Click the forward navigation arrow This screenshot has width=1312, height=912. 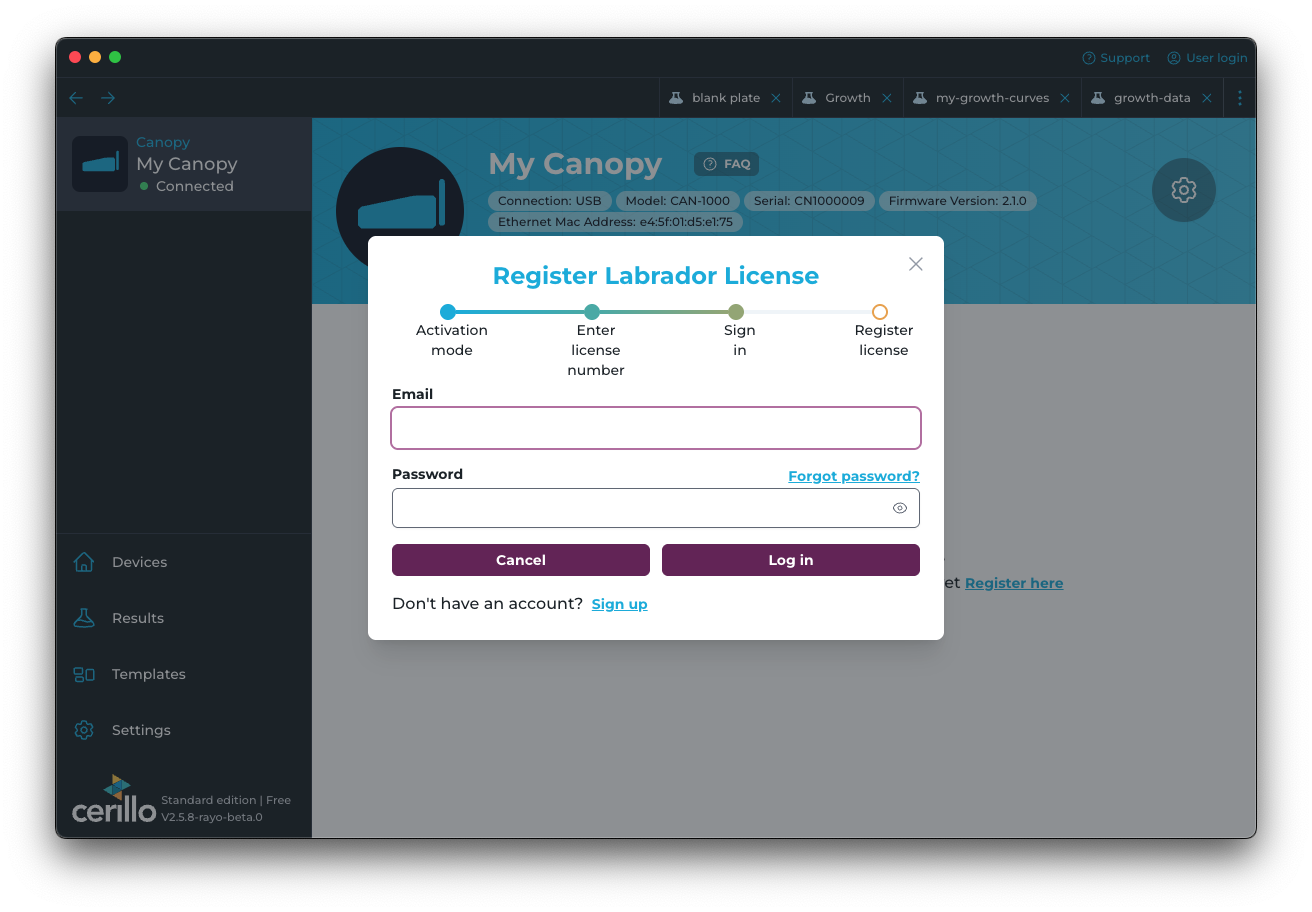tap(108, 98)
